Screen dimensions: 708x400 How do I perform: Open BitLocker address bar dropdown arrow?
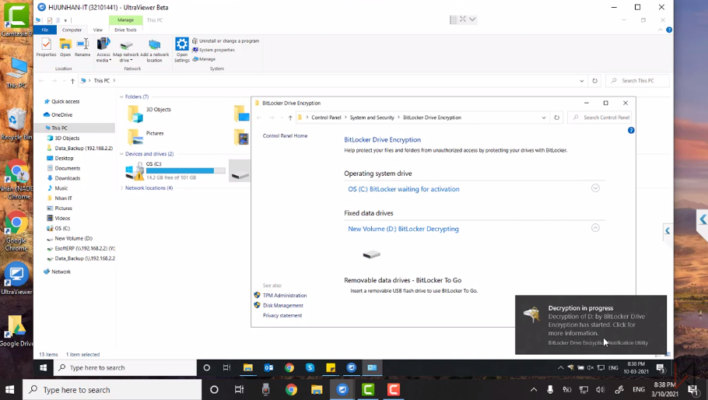click(x=544, y=117)
